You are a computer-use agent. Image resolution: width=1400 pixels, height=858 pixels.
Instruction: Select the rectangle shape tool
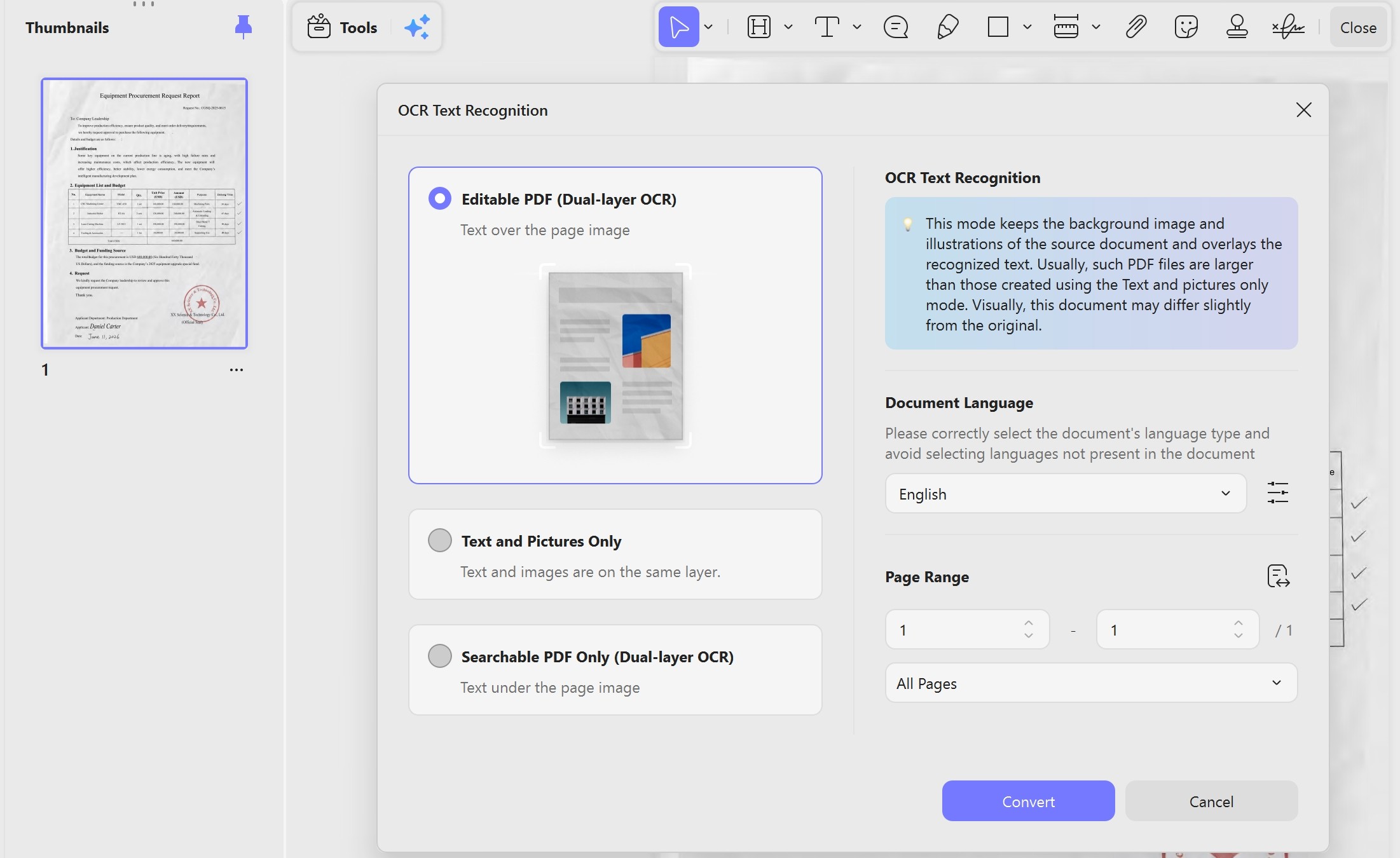tap(998, 27)
